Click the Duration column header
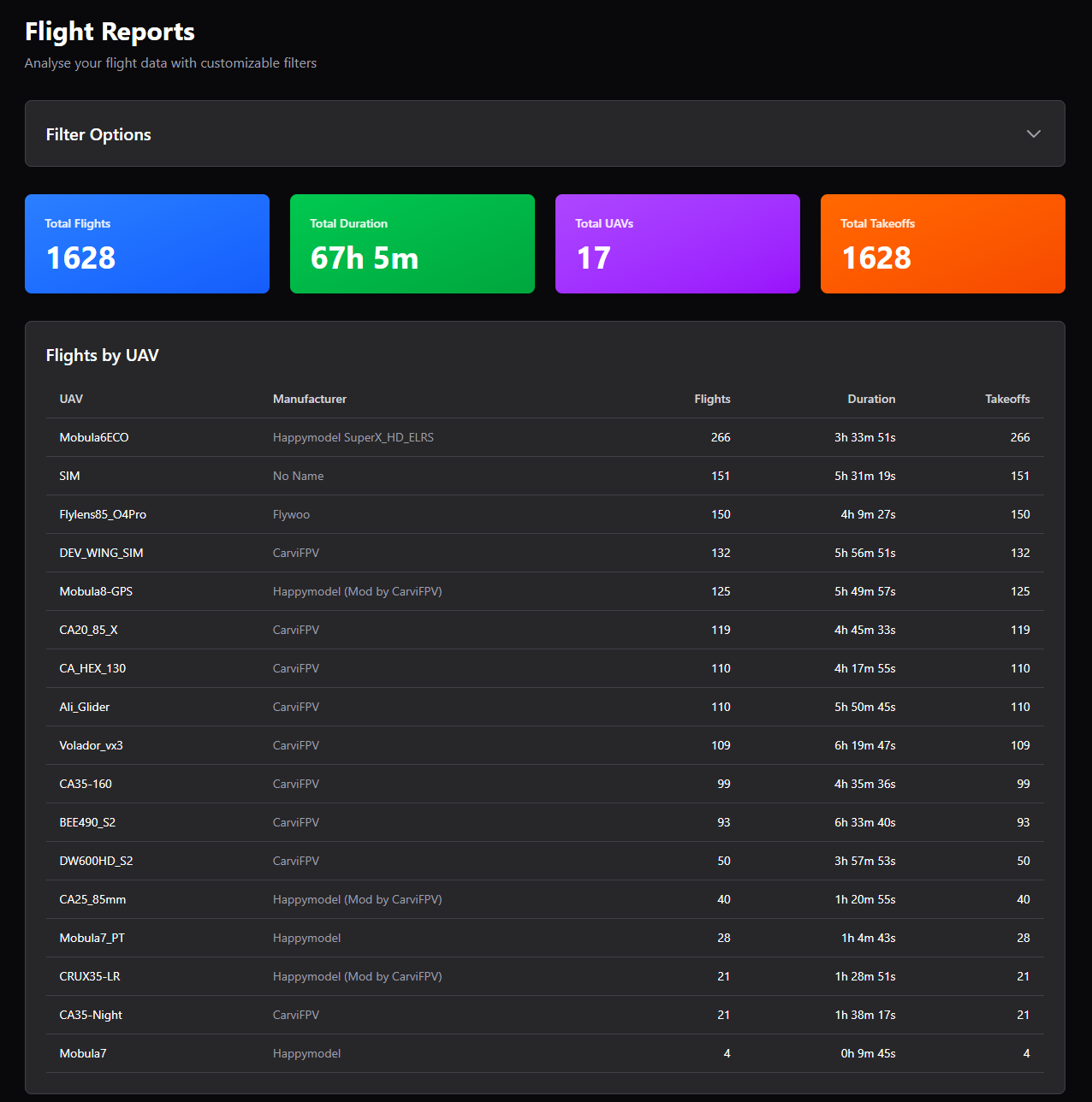This screenshot has height=1102, width=1092. 871,399
